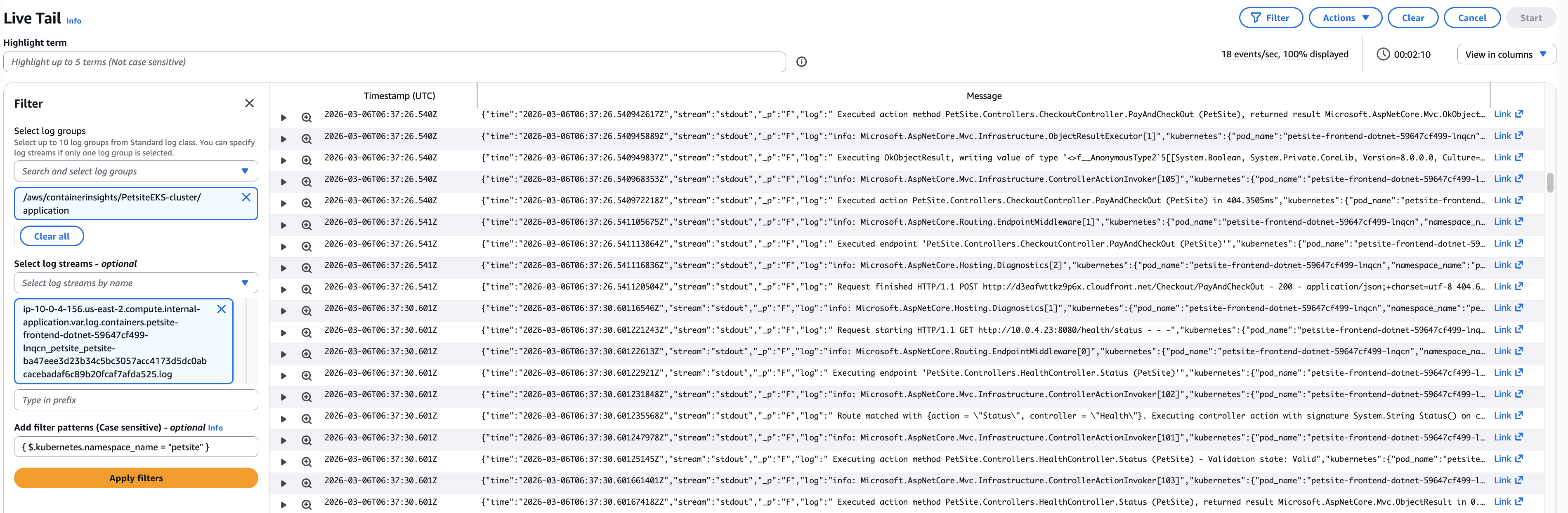This screenshot has width=1568, height=513.
Task: Expand the Route matched with action row
Action: tap(283, 419)
